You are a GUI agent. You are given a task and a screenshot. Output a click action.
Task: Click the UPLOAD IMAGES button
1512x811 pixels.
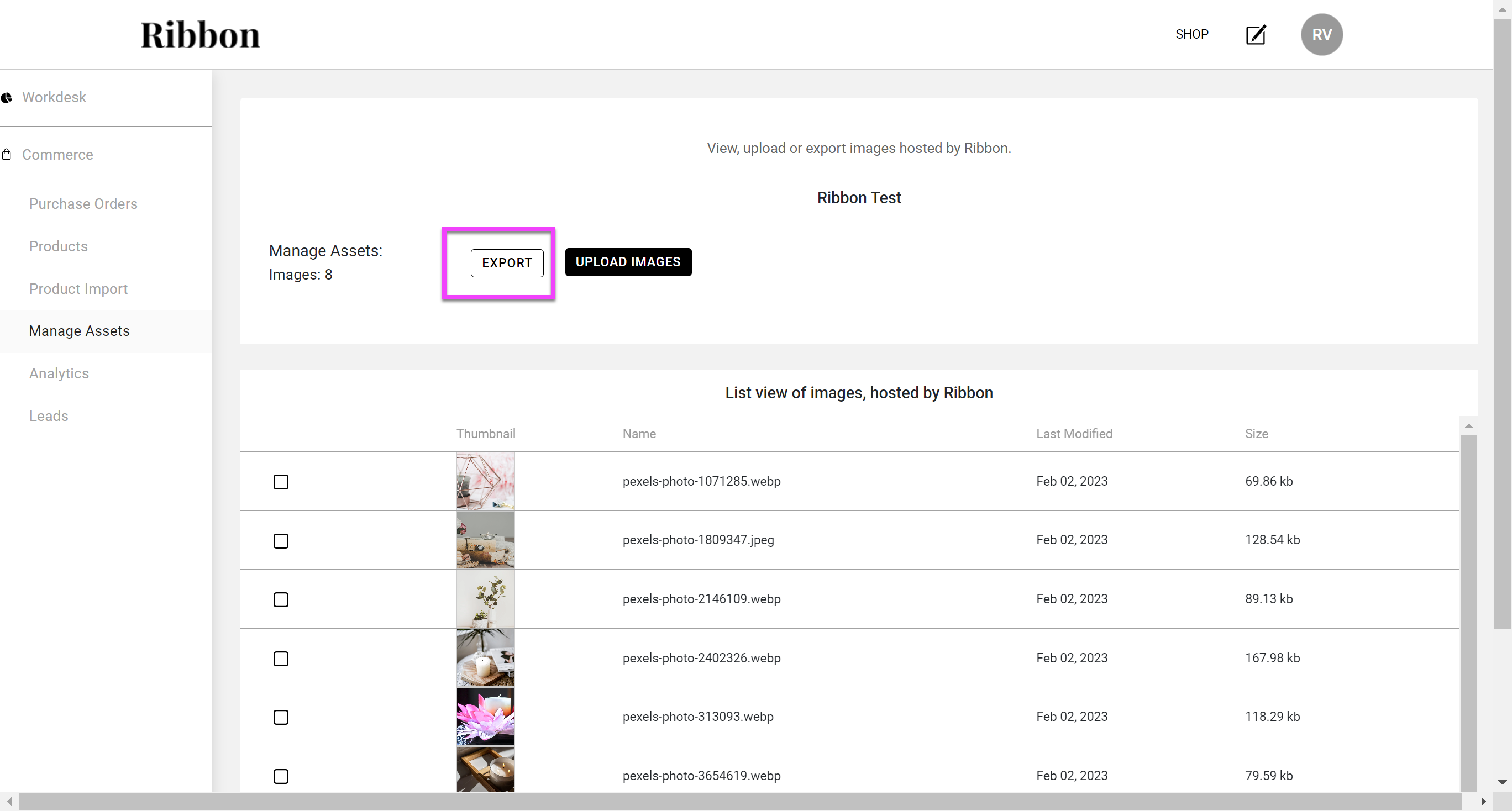[x=628, y=262]
